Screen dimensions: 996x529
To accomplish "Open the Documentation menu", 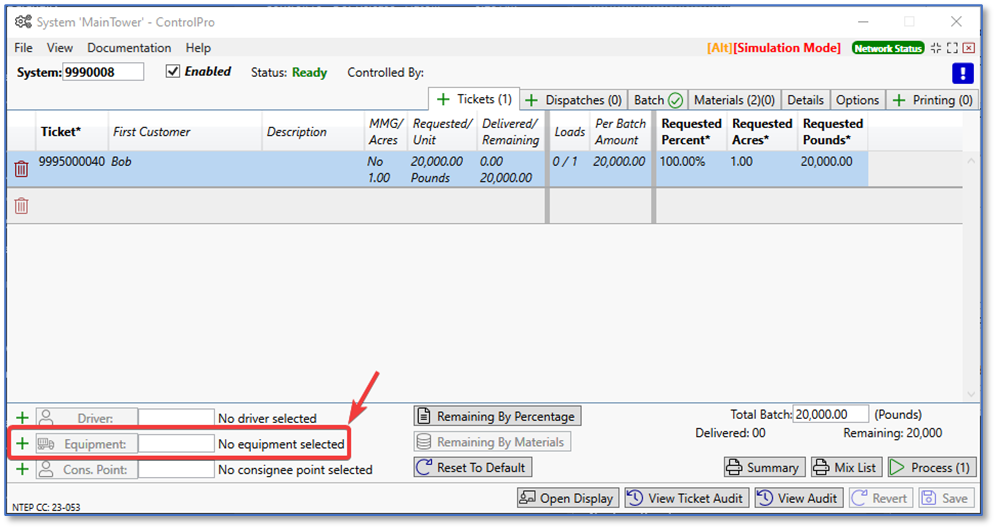I will click(129, 48).
